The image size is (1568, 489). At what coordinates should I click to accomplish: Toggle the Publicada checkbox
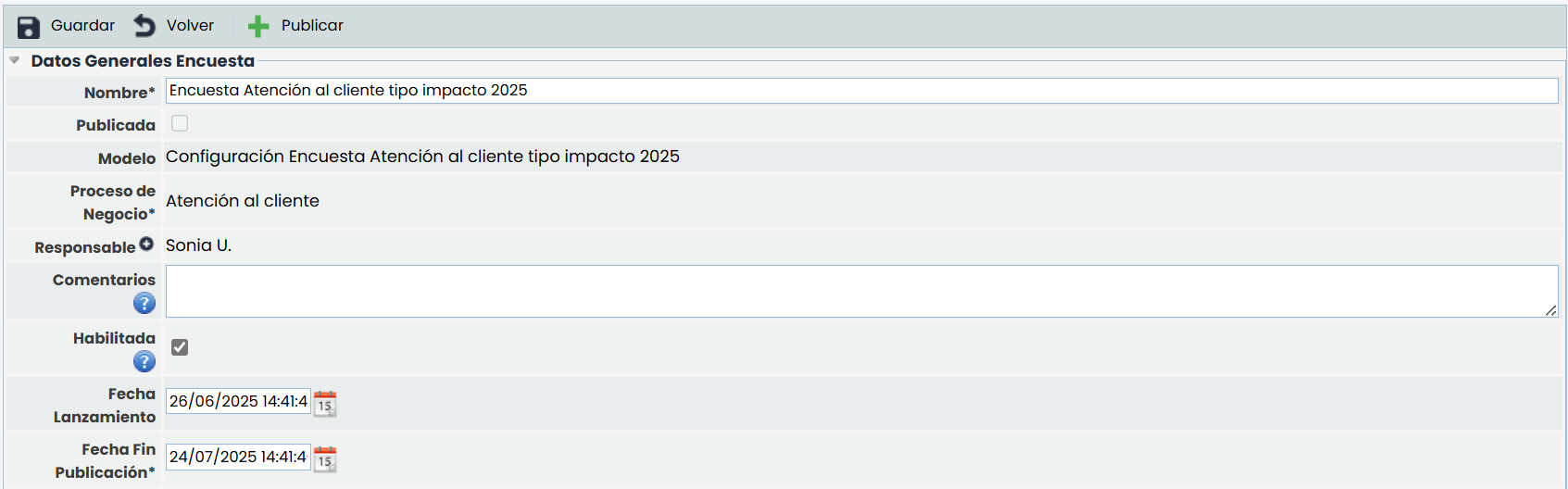point(180,123)
